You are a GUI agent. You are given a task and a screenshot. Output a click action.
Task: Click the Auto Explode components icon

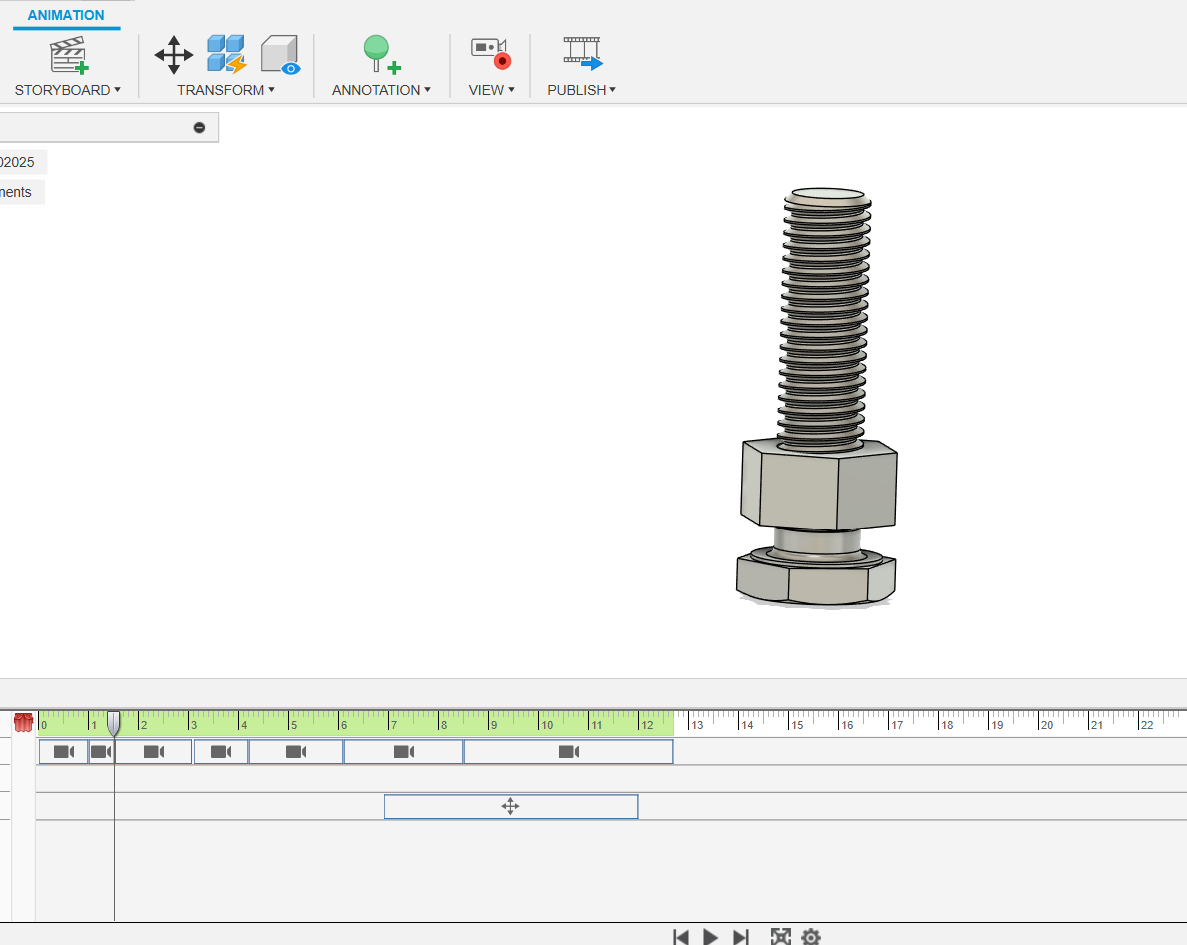coord(226,55)
